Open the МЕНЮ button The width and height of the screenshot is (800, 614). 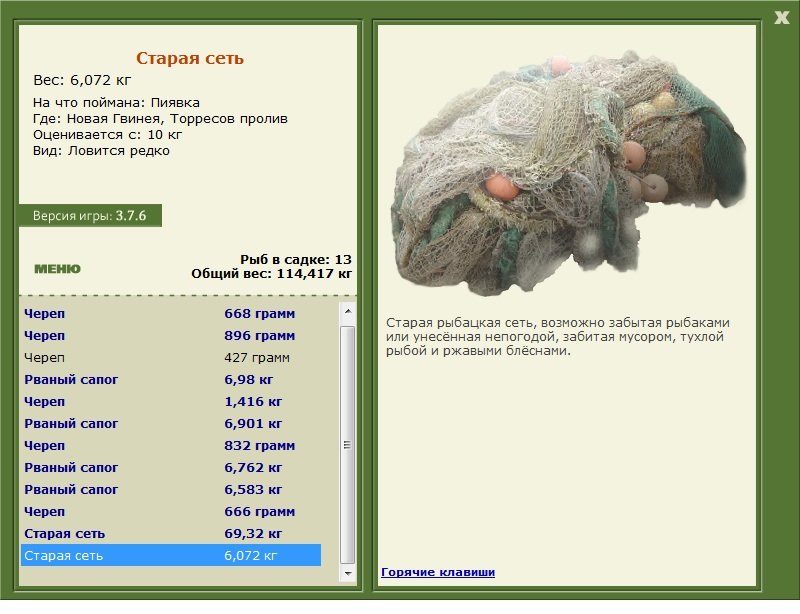[57, 269]
